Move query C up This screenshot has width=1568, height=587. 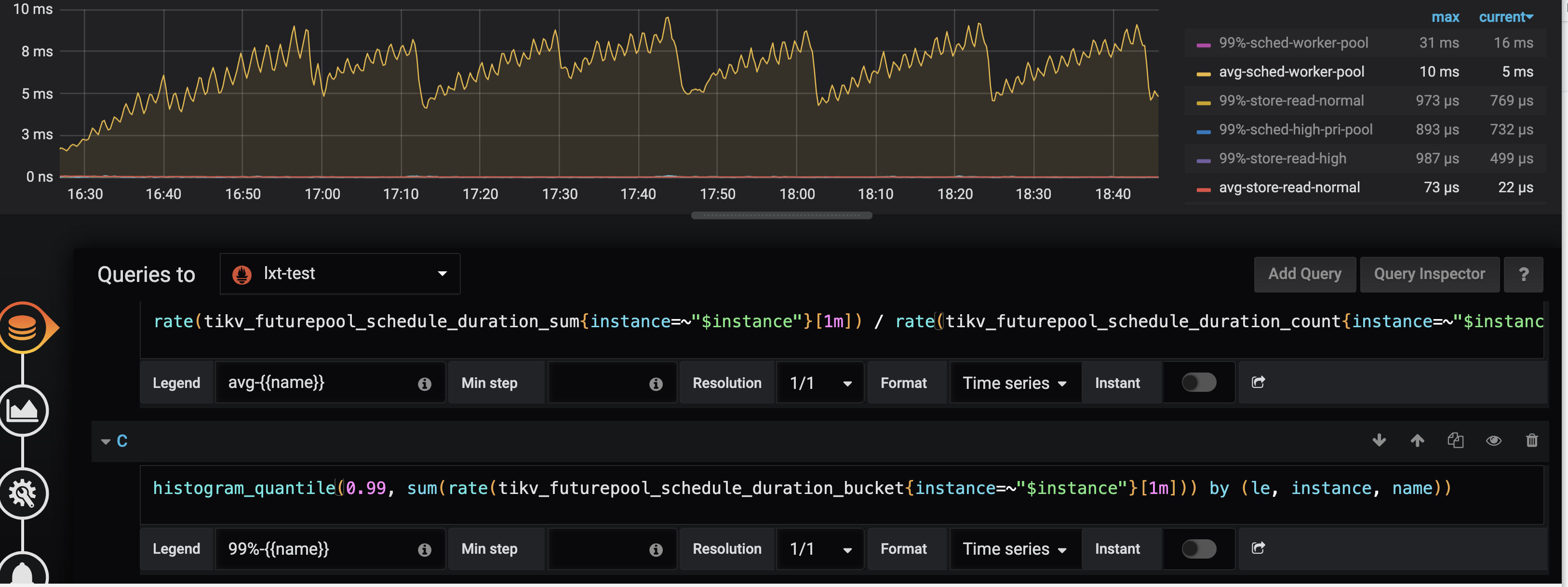click(x=1417, y=440)
